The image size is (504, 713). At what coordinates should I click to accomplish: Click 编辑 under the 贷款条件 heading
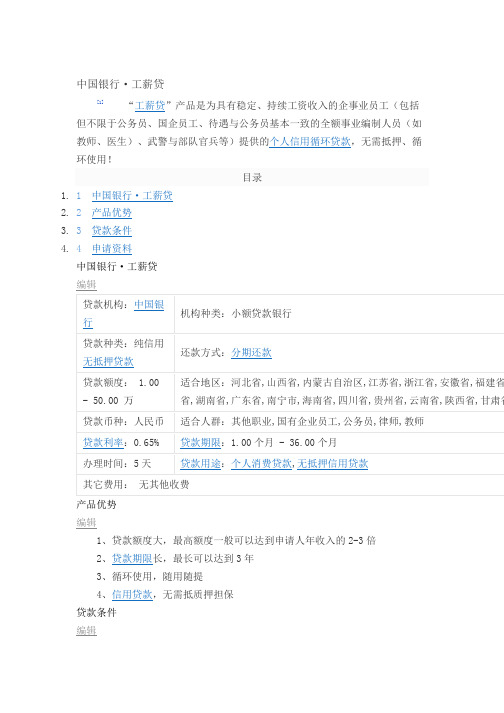click(86, 630)
